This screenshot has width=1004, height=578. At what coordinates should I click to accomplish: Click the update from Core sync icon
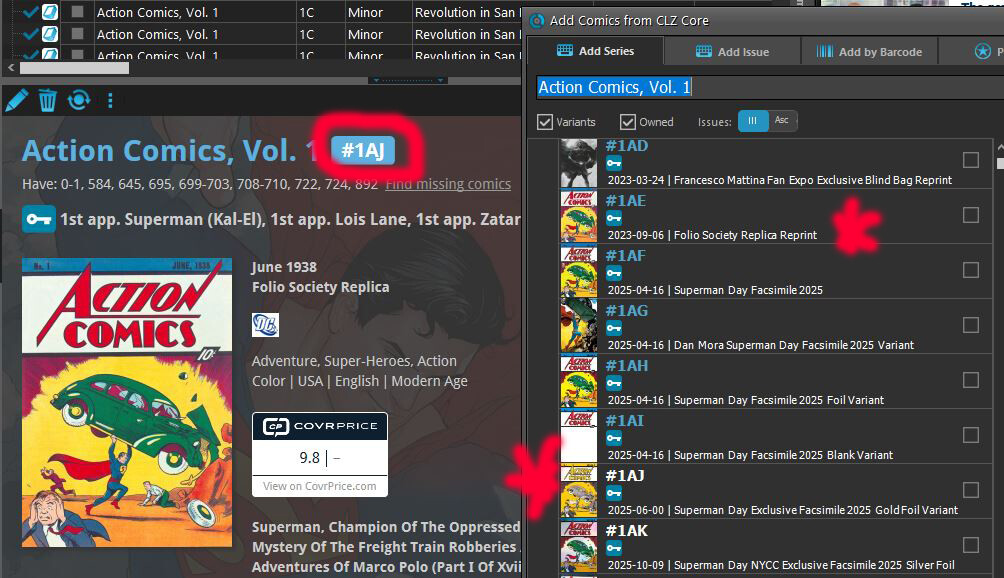pos(78,100)
